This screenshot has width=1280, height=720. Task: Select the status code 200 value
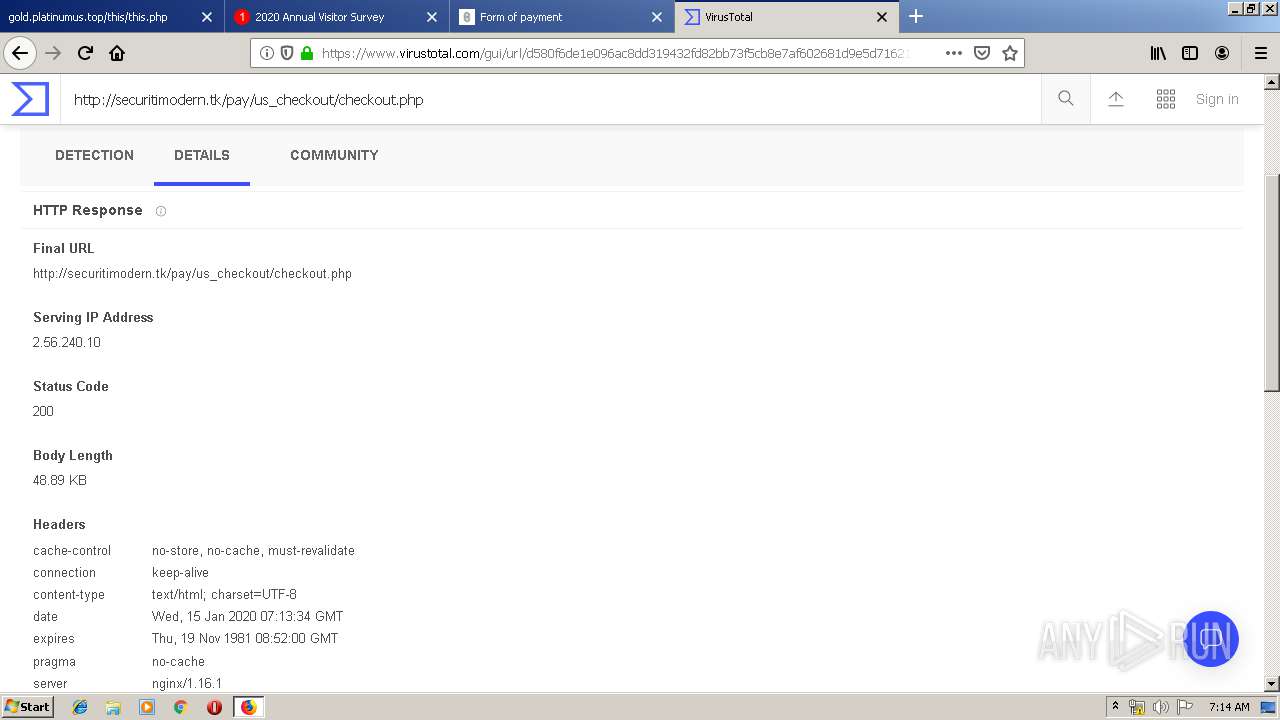(43, 411)
